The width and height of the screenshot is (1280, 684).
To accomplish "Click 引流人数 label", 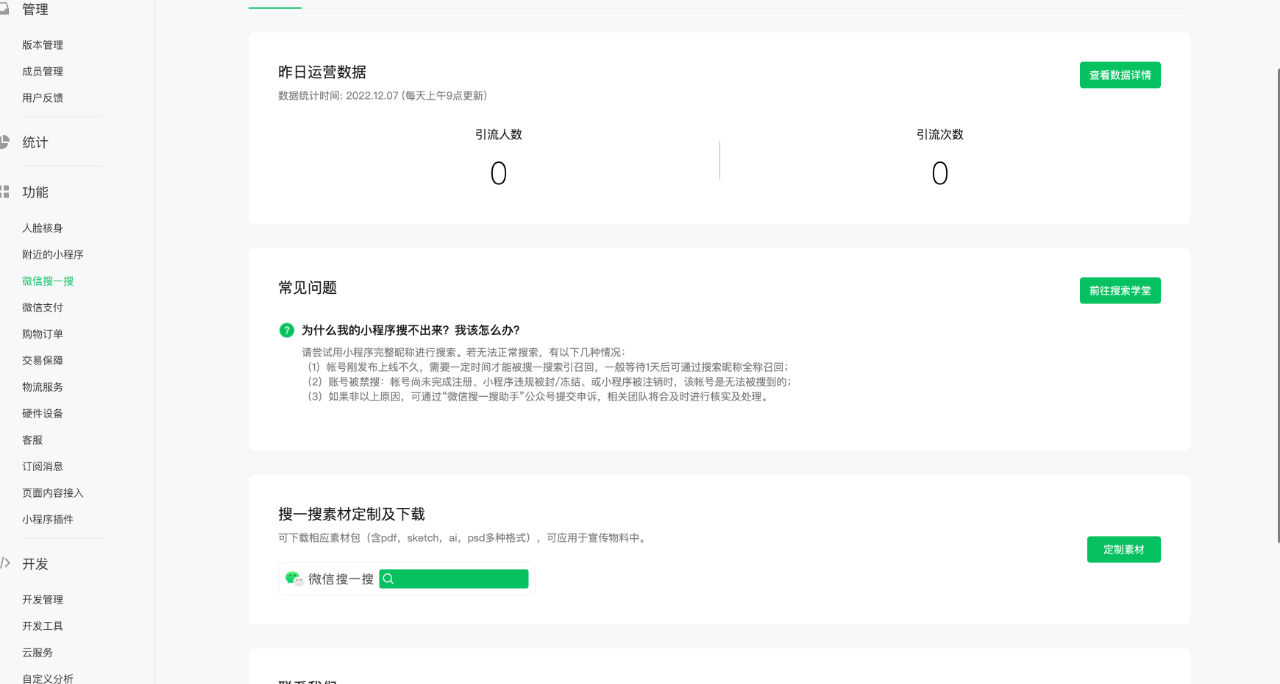I will [499, 134].
